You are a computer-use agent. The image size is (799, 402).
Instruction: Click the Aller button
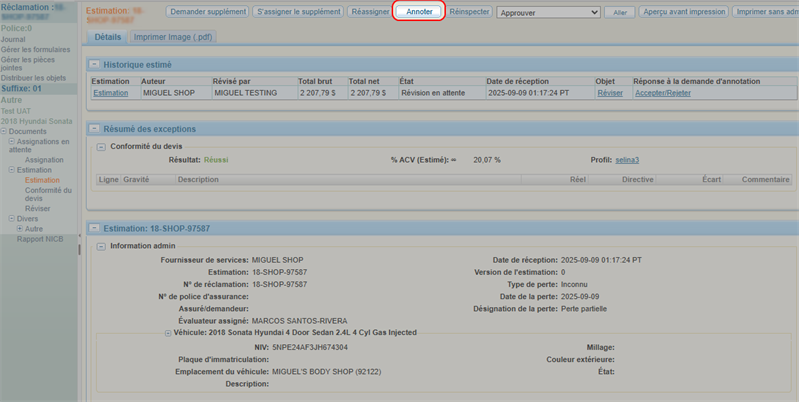pyautogui.click(x=620, y=13)
